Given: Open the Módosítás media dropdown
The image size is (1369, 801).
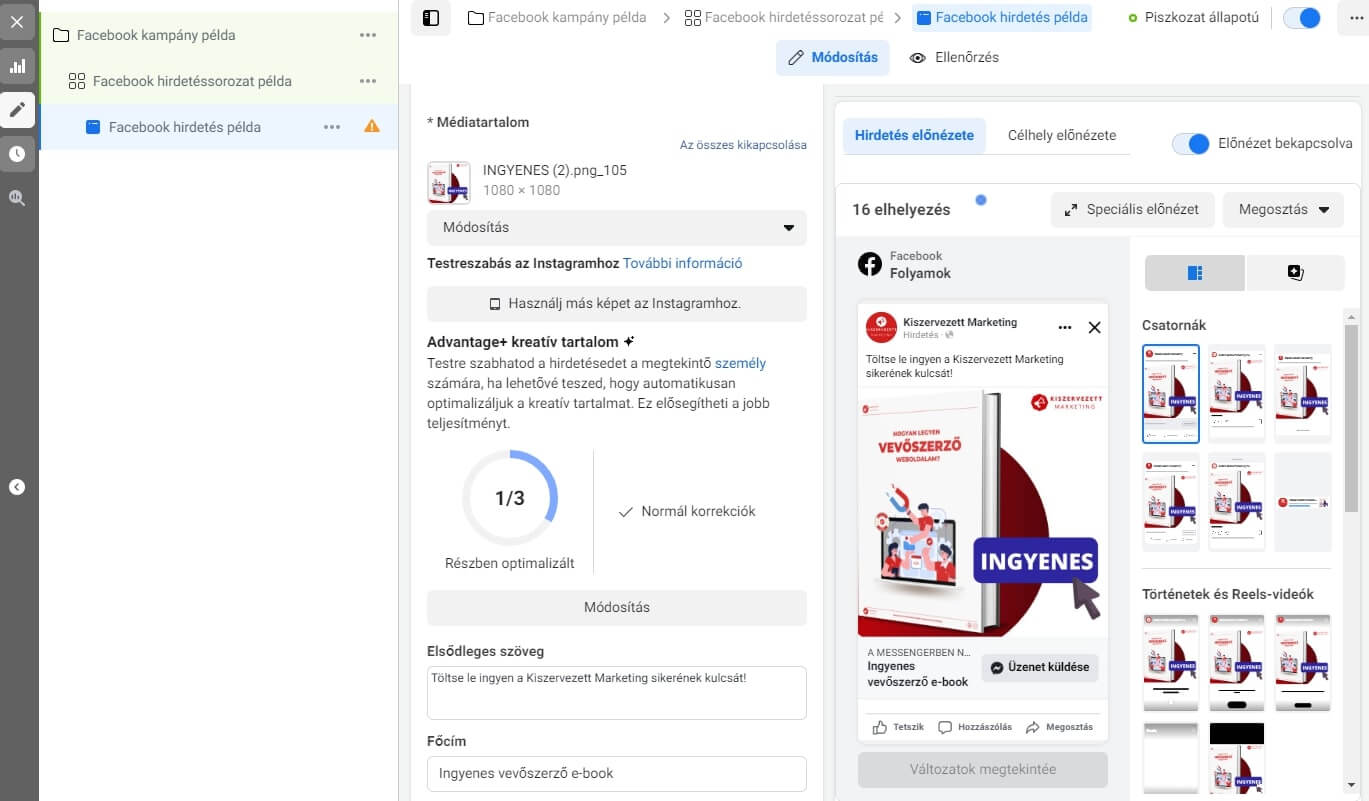Looking at the screenshot, I should click(617, 227).
